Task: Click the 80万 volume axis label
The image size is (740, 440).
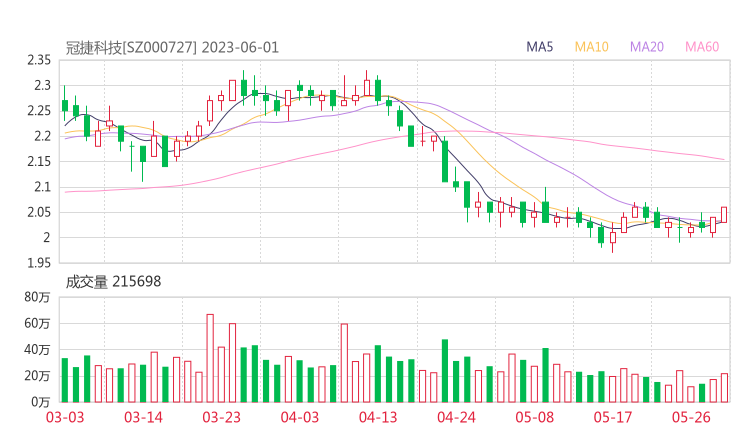Action: click(37, 297)
